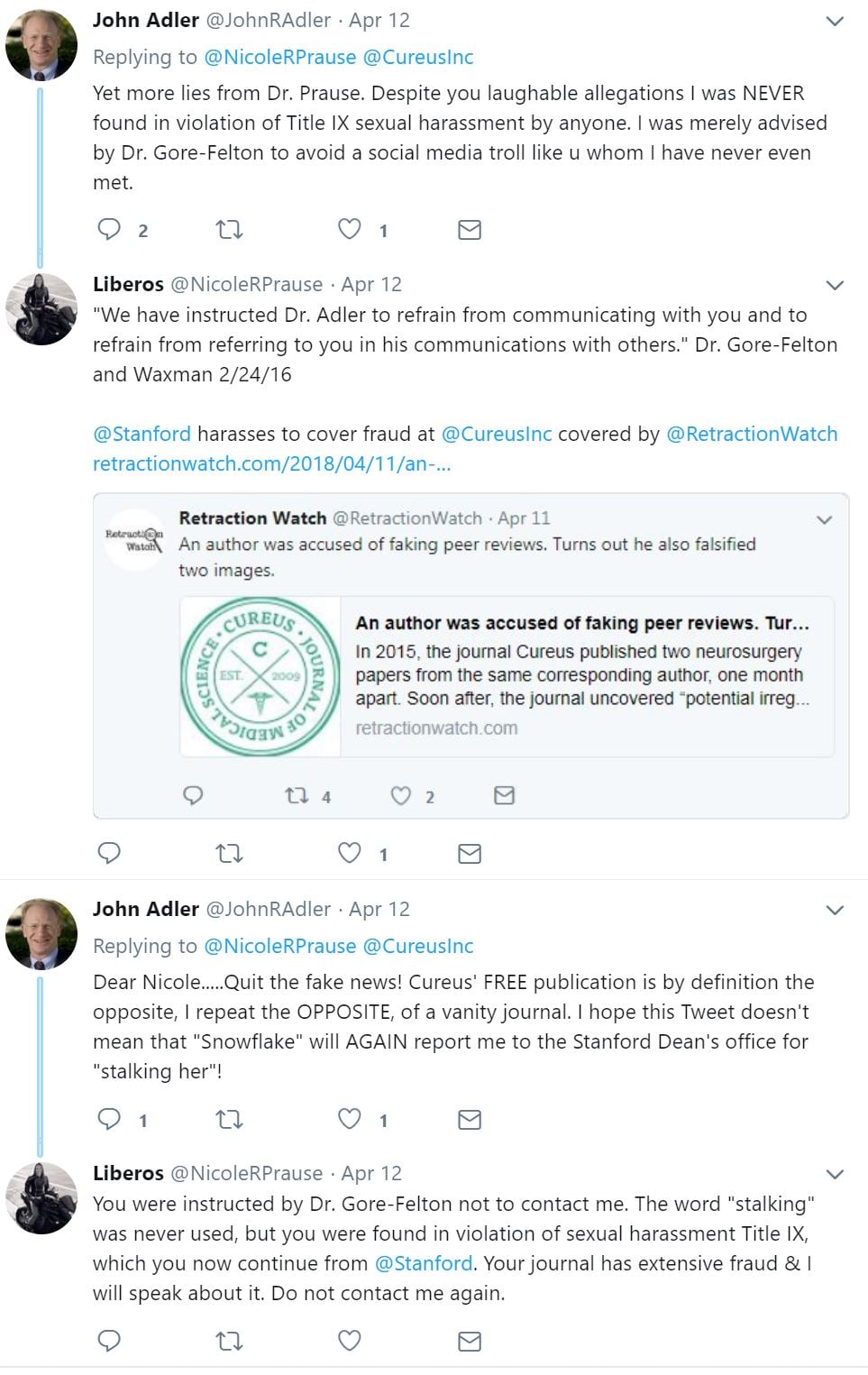Retweet John Adler's first tweet
This screenshot has height=1375, width=868.
229,230
